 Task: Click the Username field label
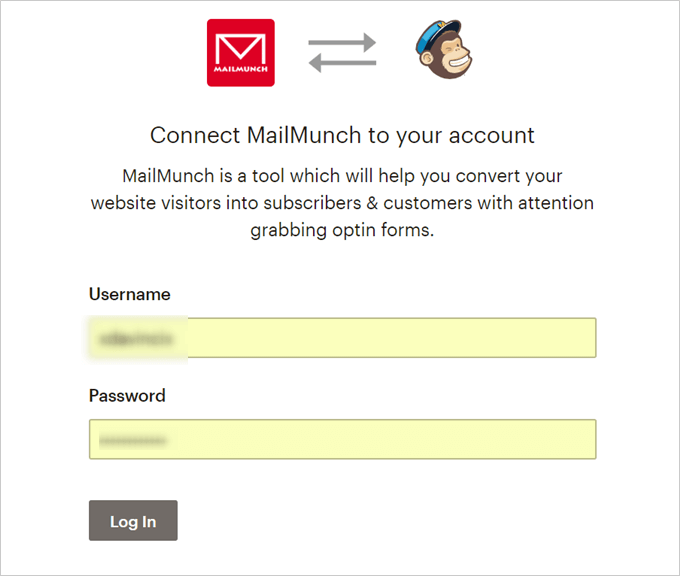click(130, 295)
